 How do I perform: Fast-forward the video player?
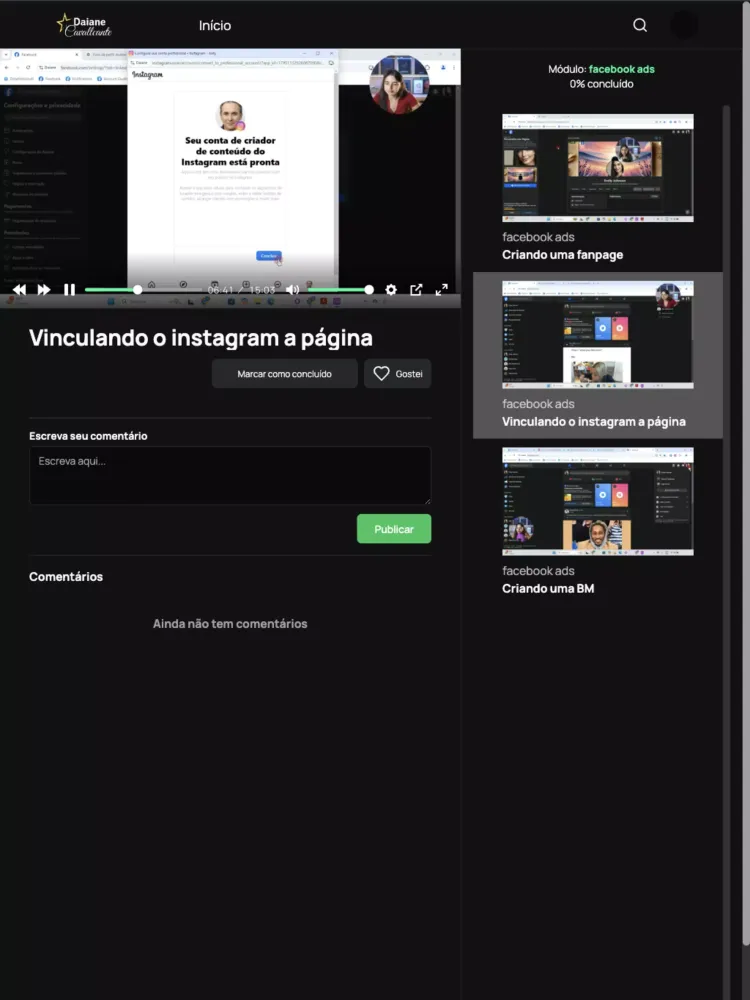(44, 290)
